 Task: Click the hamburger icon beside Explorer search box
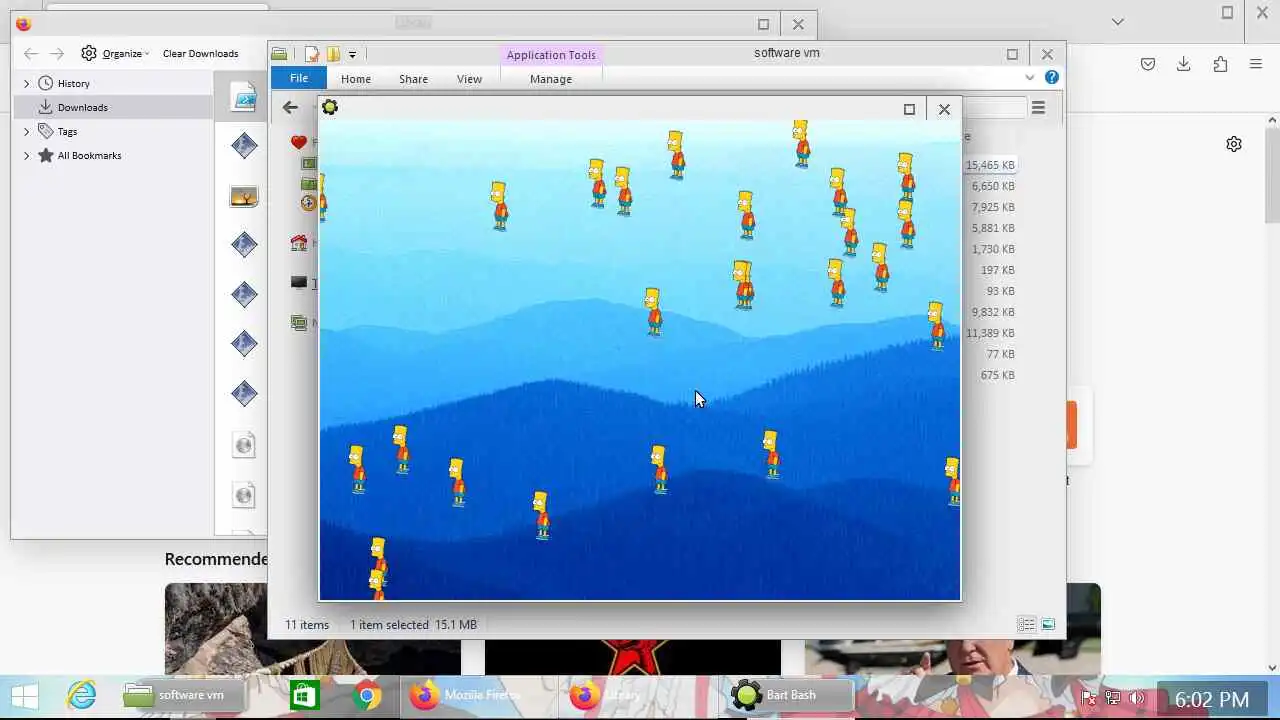click(1038, 108)
